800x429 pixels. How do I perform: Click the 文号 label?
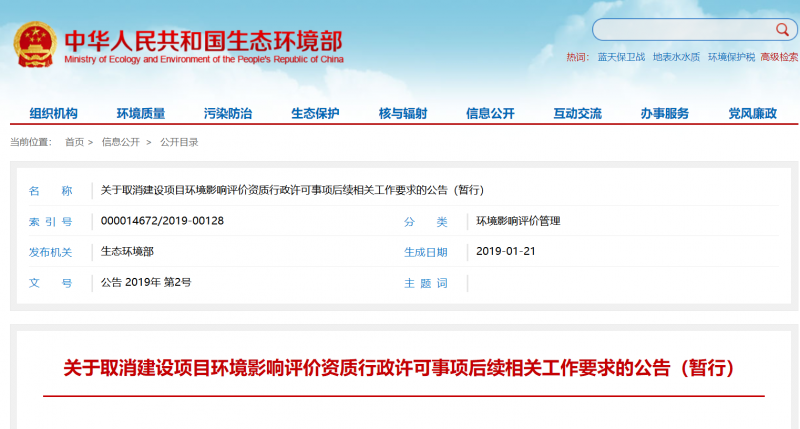point(51,284)
